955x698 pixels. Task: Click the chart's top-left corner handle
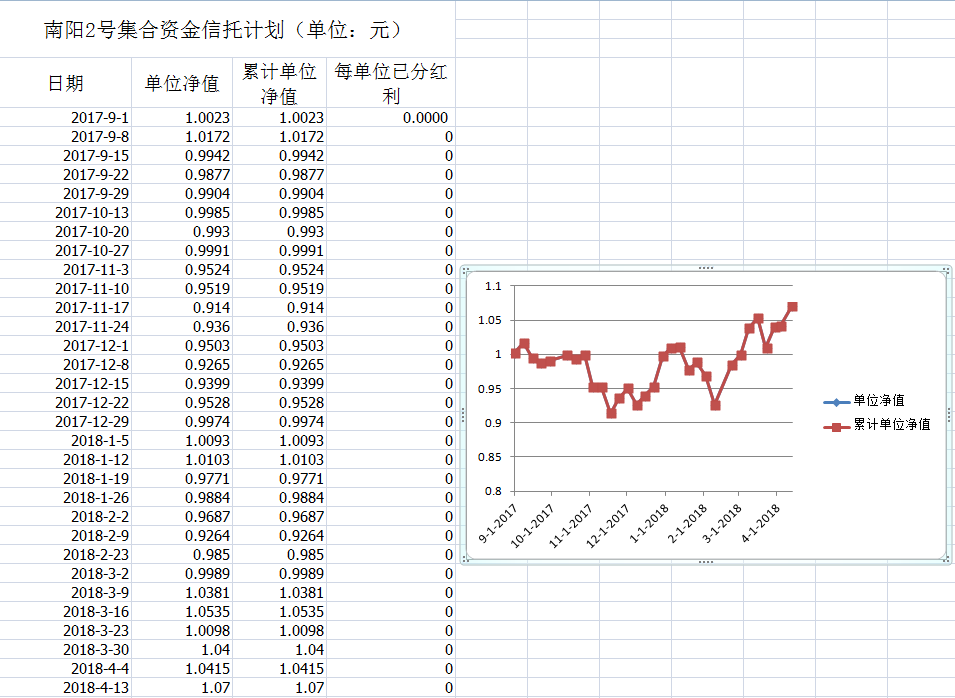(x=462, y=269)
